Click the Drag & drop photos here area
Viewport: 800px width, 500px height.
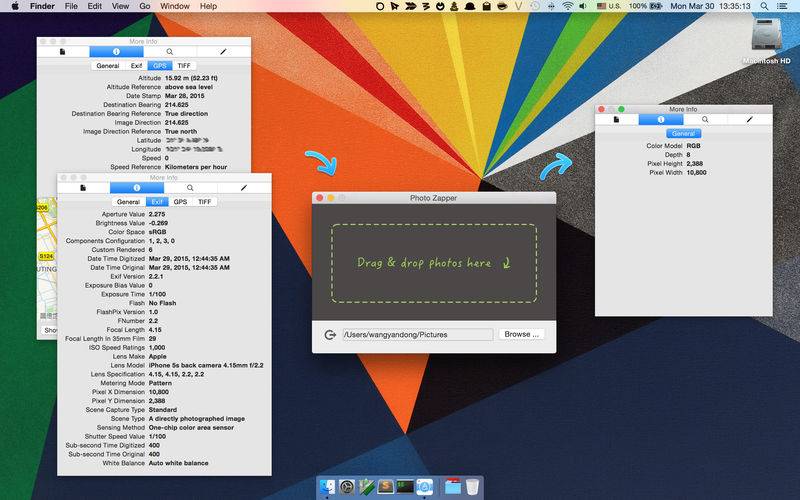point(434,263)
